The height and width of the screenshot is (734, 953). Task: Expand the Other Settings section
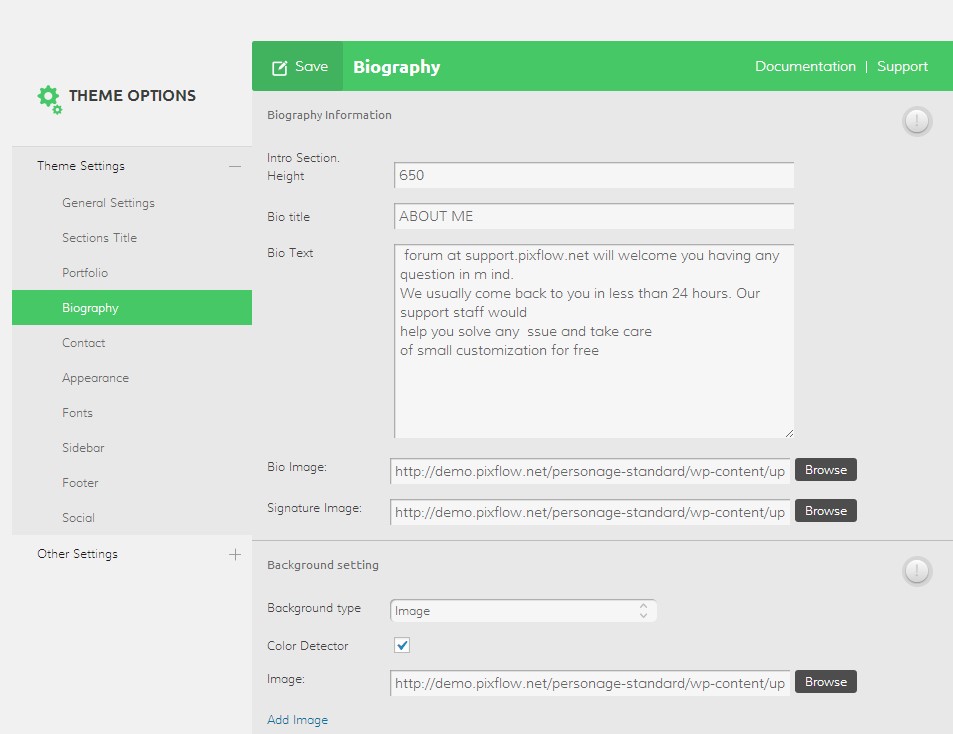point(235,554)
